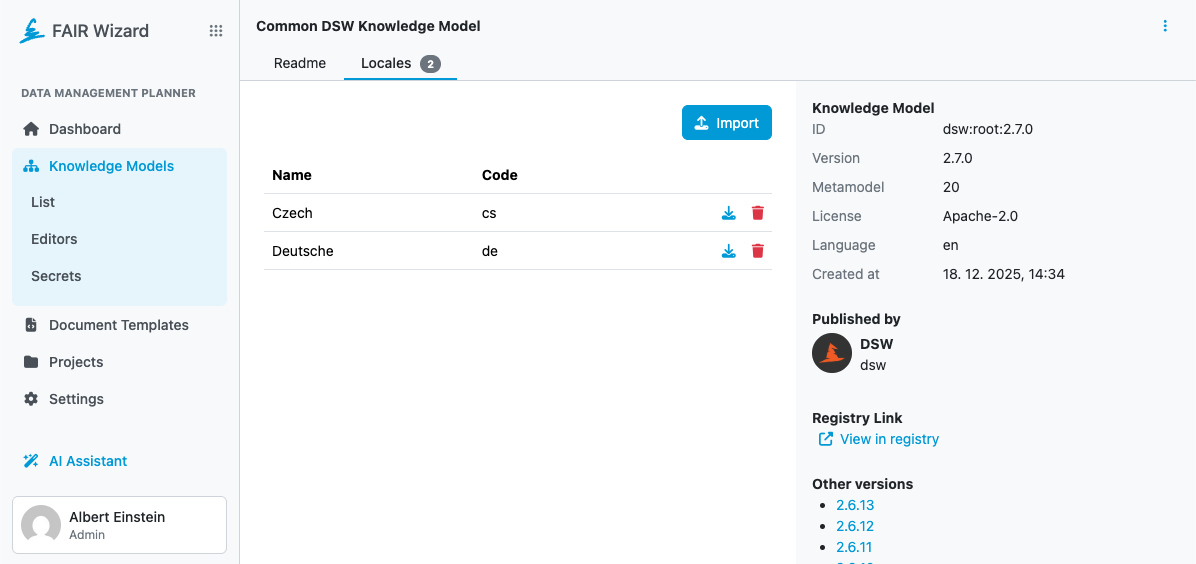Image resolution: width=1196 pixels, height=564 pixels.
Task: Open the three-dot options menu
Action: tap(1165, 26)
